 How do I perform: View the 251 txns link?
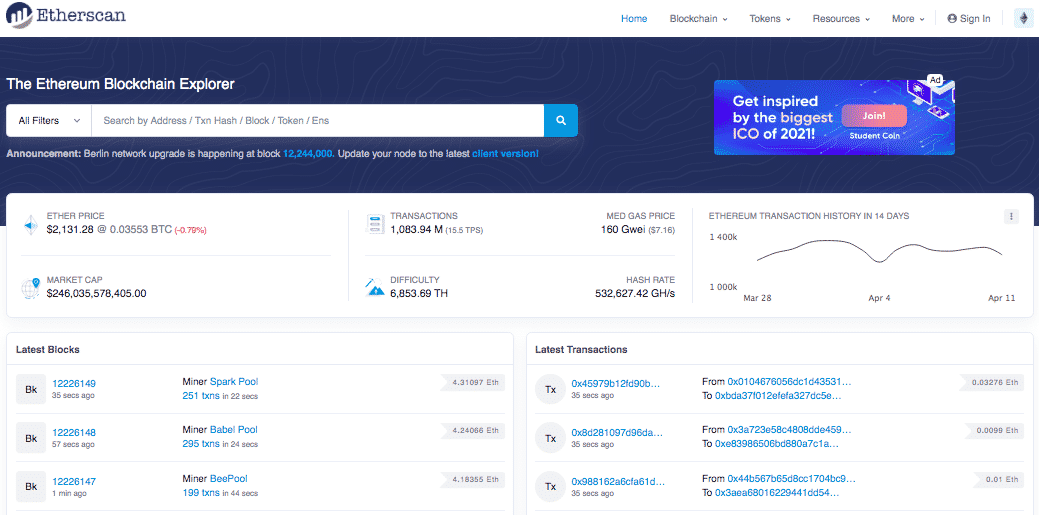[x=201, y=396]
